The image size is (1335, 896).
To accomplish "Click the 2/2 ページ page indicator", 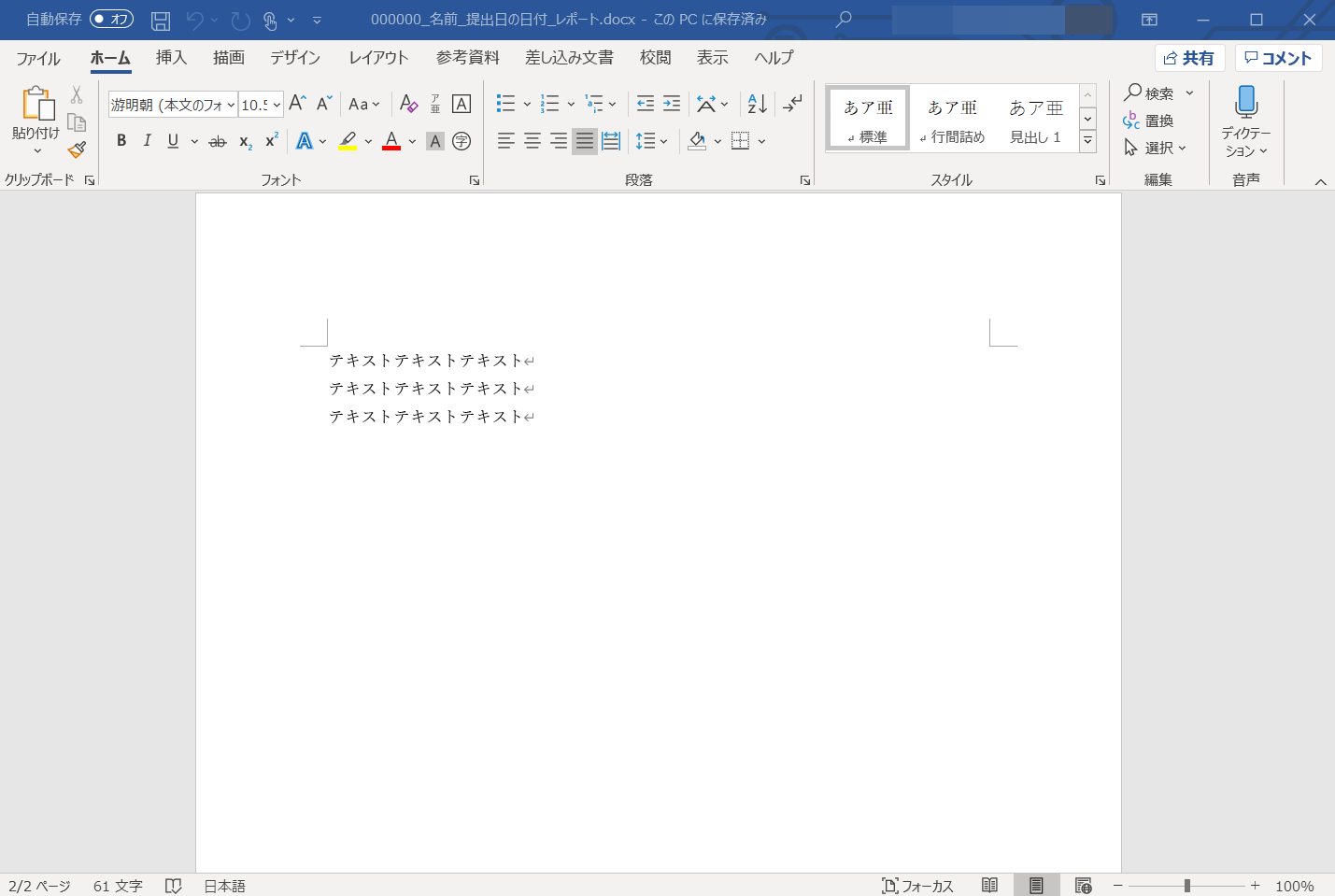I will 39,886.
